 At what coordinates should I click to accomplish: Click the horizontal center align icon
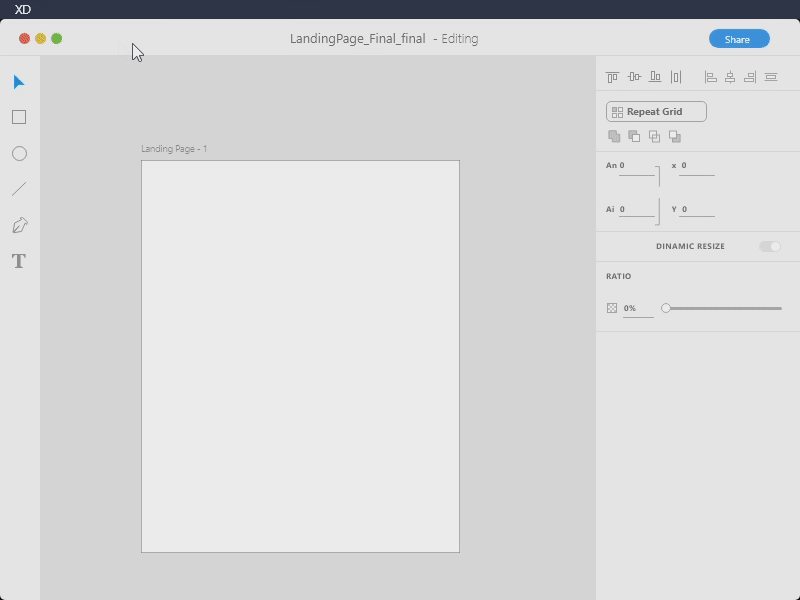[x=731, y=76]
